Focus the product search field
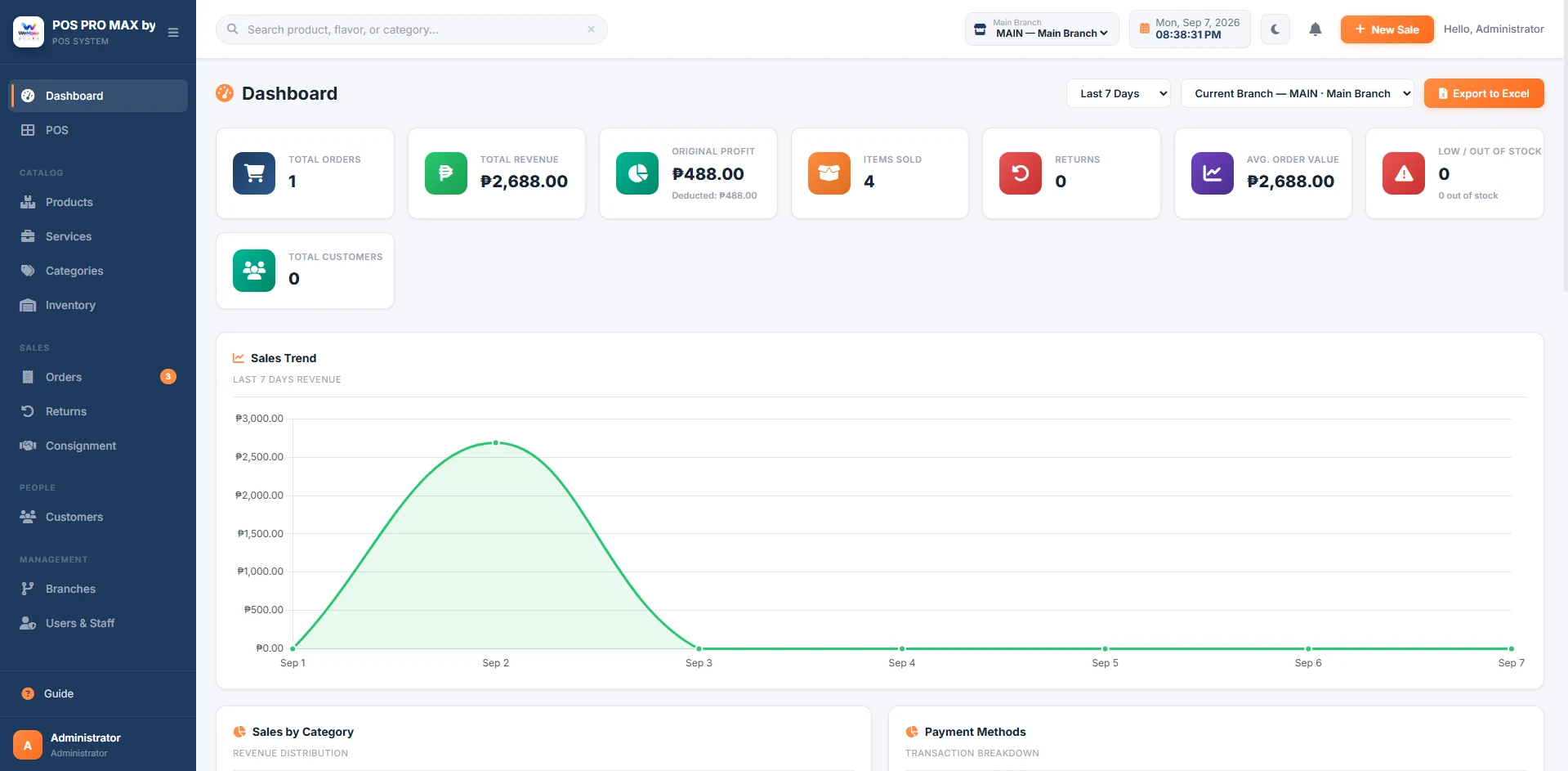1568x771 pixels. [x=411, y=29]
